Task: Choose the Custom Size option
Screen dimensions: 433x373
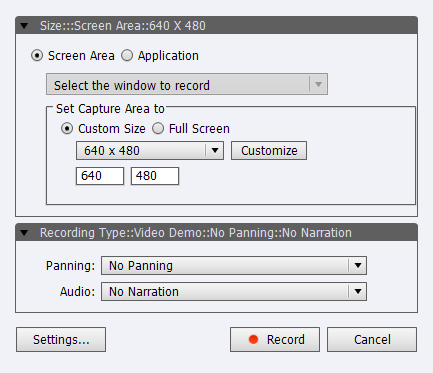Action: (x=67, y=128)
